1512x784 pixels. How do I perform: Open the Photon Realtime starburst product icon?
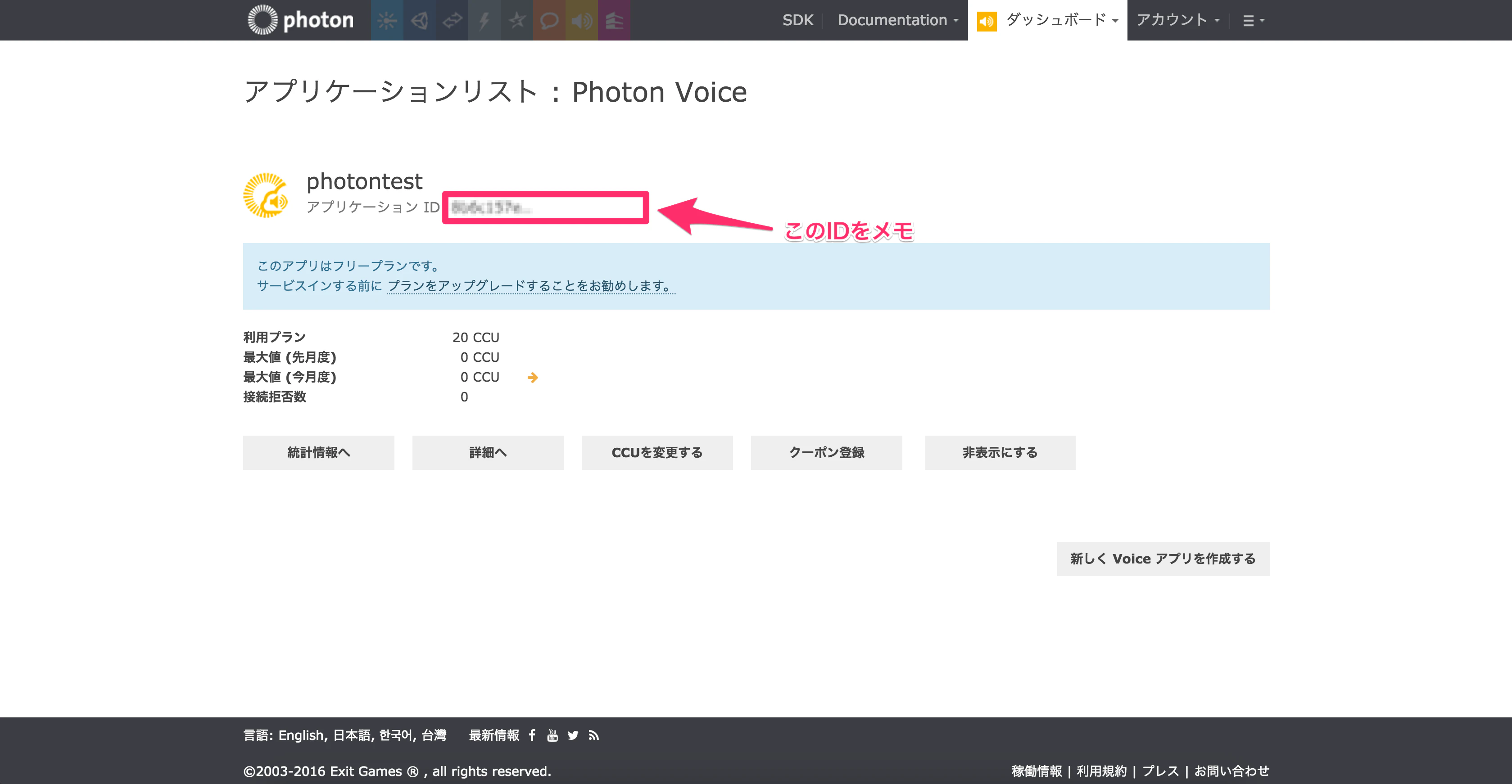[x=387, y=21]
